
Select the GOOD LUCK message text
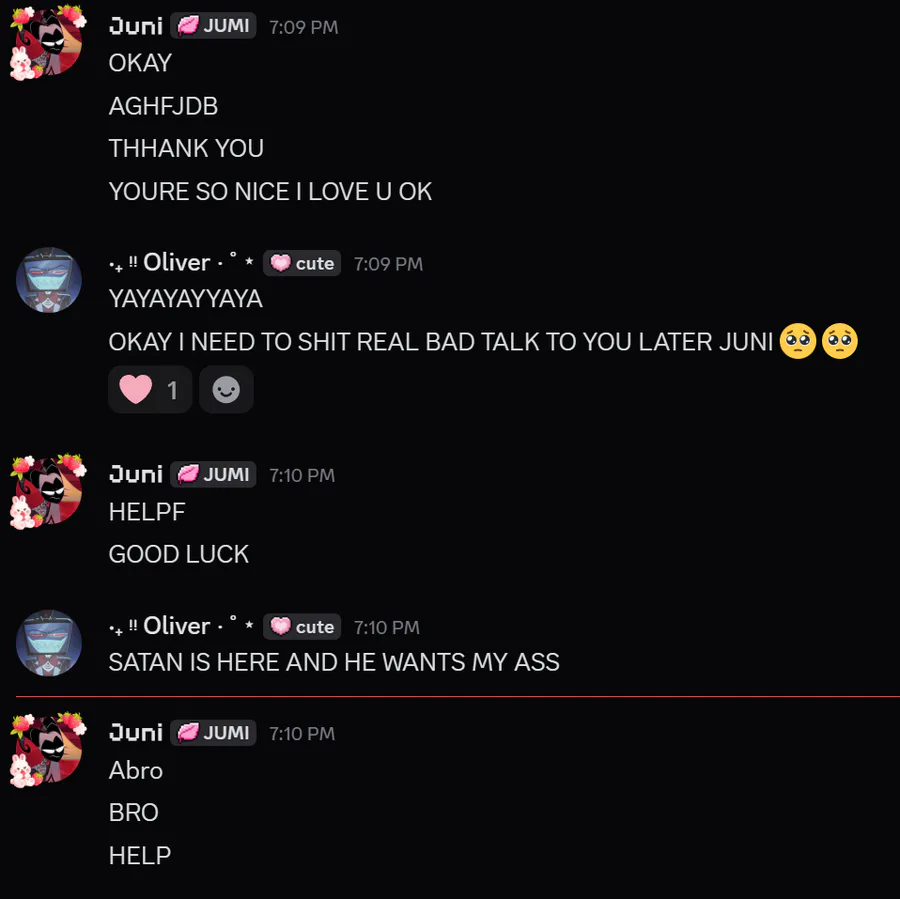point(179,555)
